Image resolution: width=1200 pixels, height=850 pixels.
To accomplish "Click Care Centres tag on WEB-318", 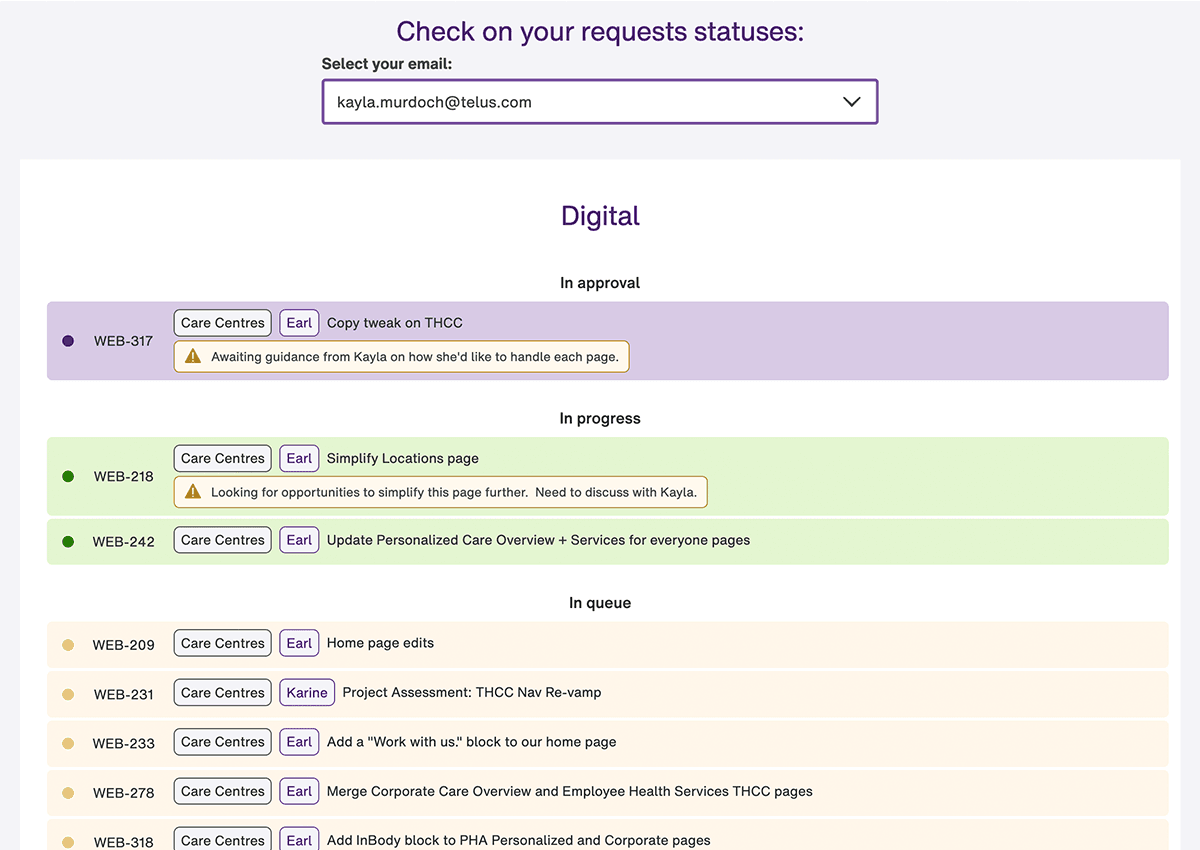I will tap(223, 839).
